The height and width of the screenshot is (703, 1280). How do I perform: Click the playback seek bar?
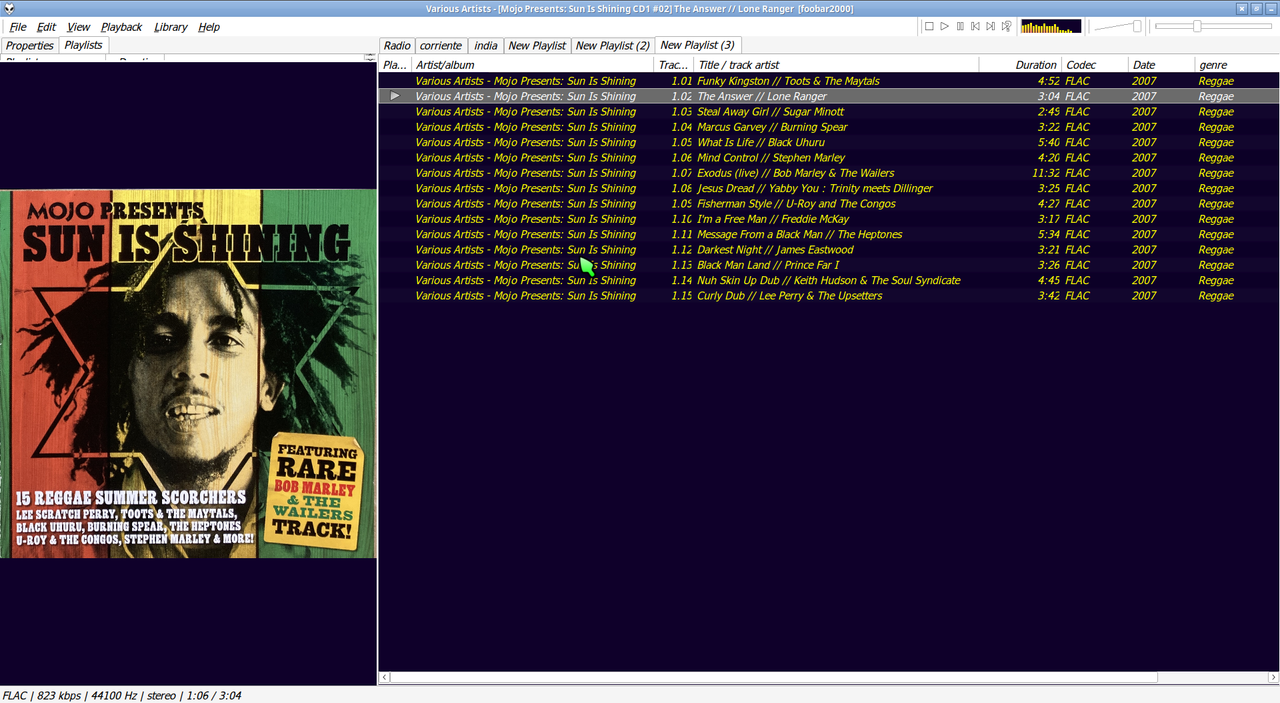click(1214, 27)
